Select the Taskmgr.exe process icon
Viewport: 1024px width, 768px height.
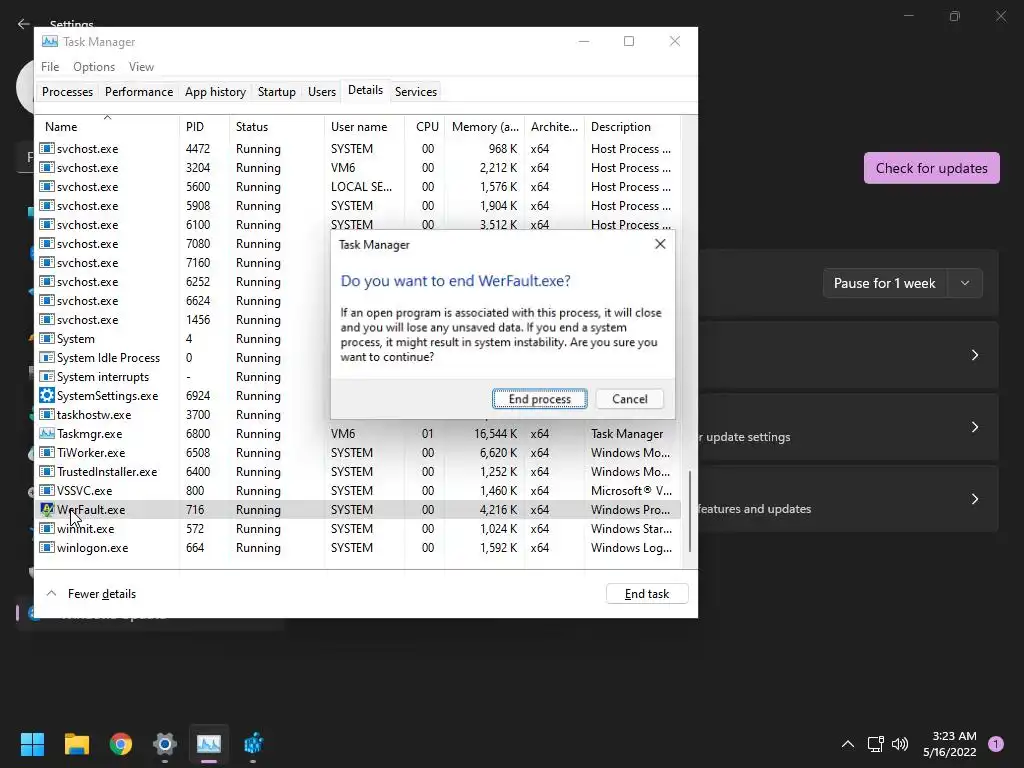[x=46, y=433]
